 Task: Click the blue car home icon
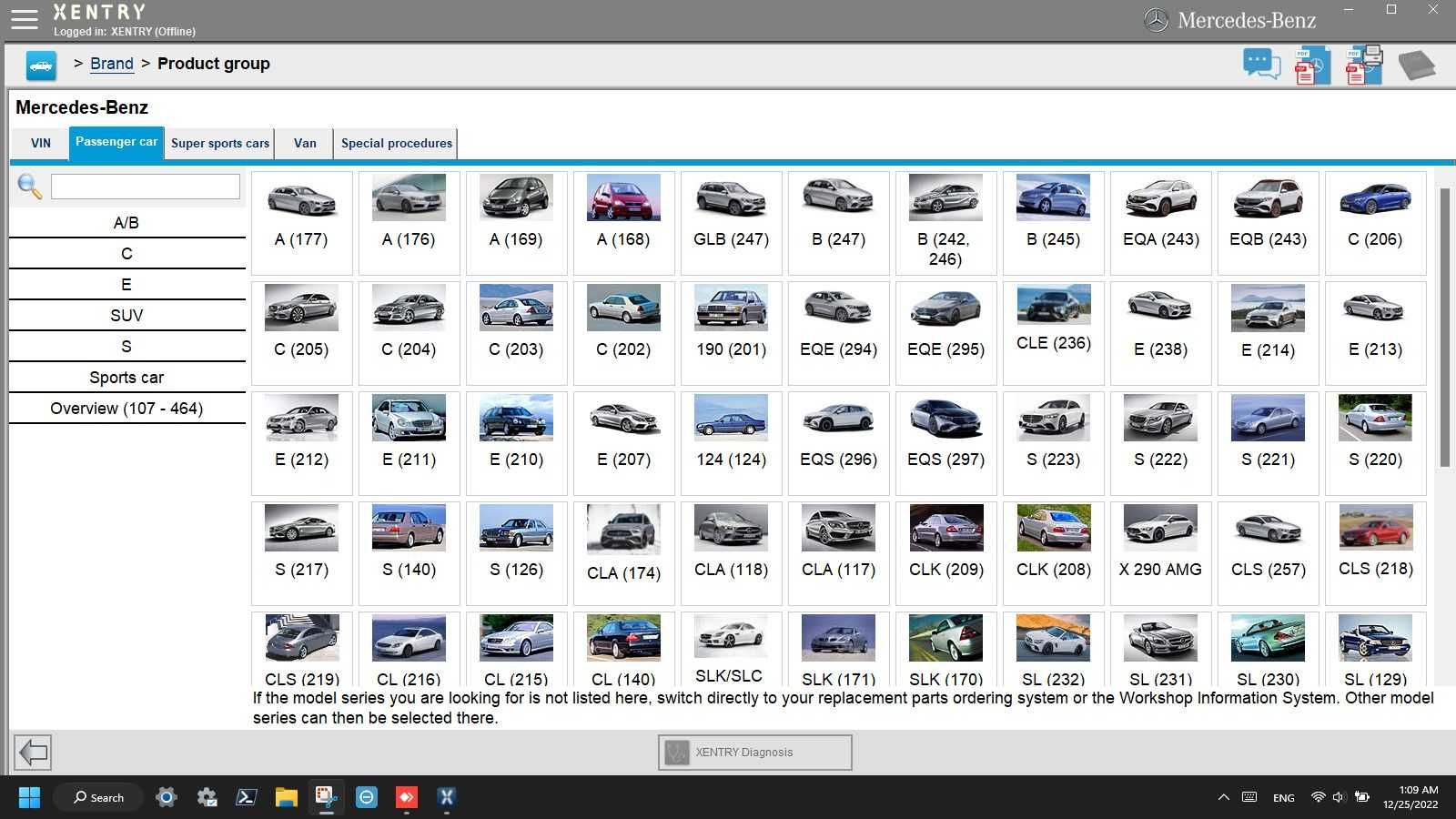[41, 65]
